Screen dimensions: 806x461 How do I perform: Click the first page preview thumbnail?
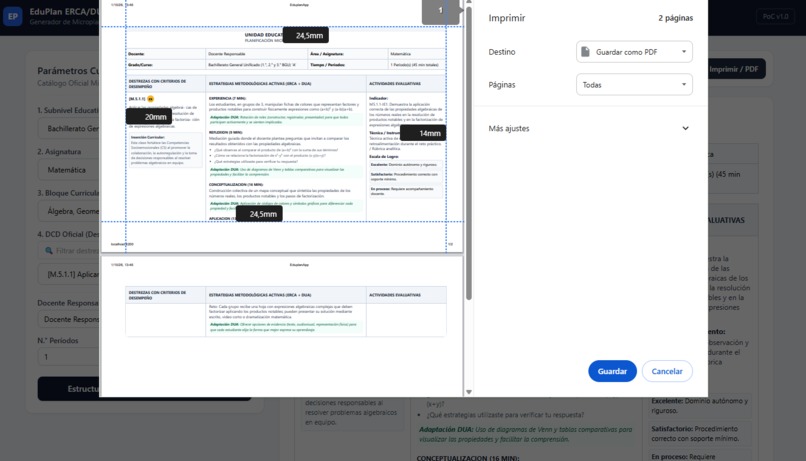click(282, 126)
